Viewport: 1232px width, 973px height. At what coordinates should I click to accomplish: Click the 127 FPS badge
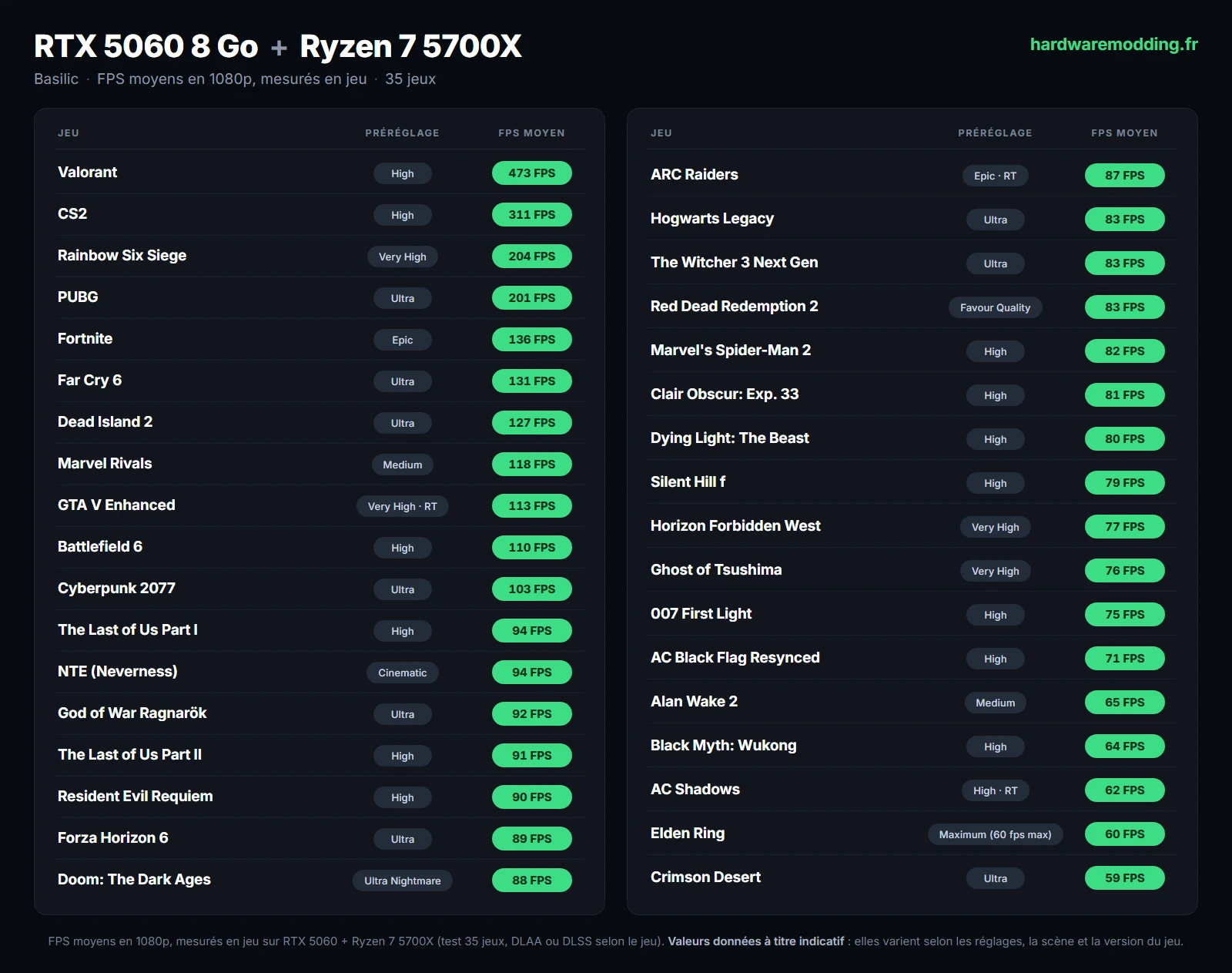coord(531,423)
